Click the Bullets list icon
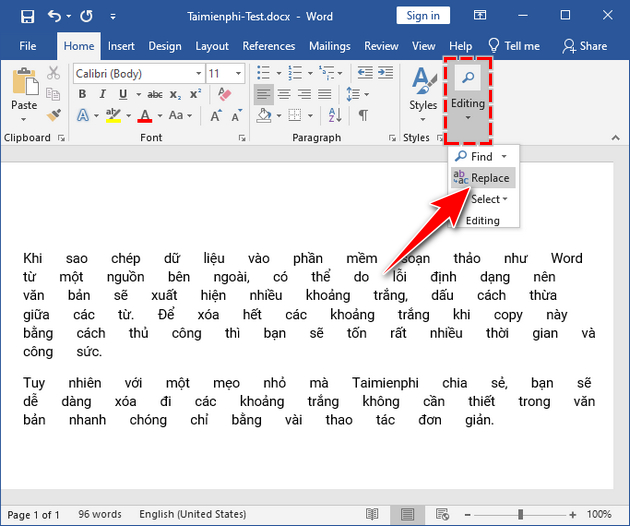The image size is (630, 526). tap(264, 73)
